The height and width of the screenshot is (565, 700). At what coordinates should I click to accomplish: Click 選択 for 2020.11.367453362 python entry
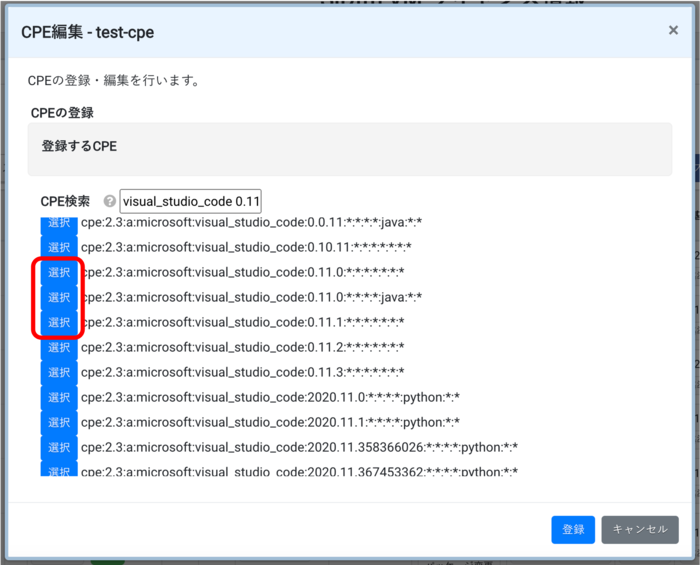pos(59,469)
